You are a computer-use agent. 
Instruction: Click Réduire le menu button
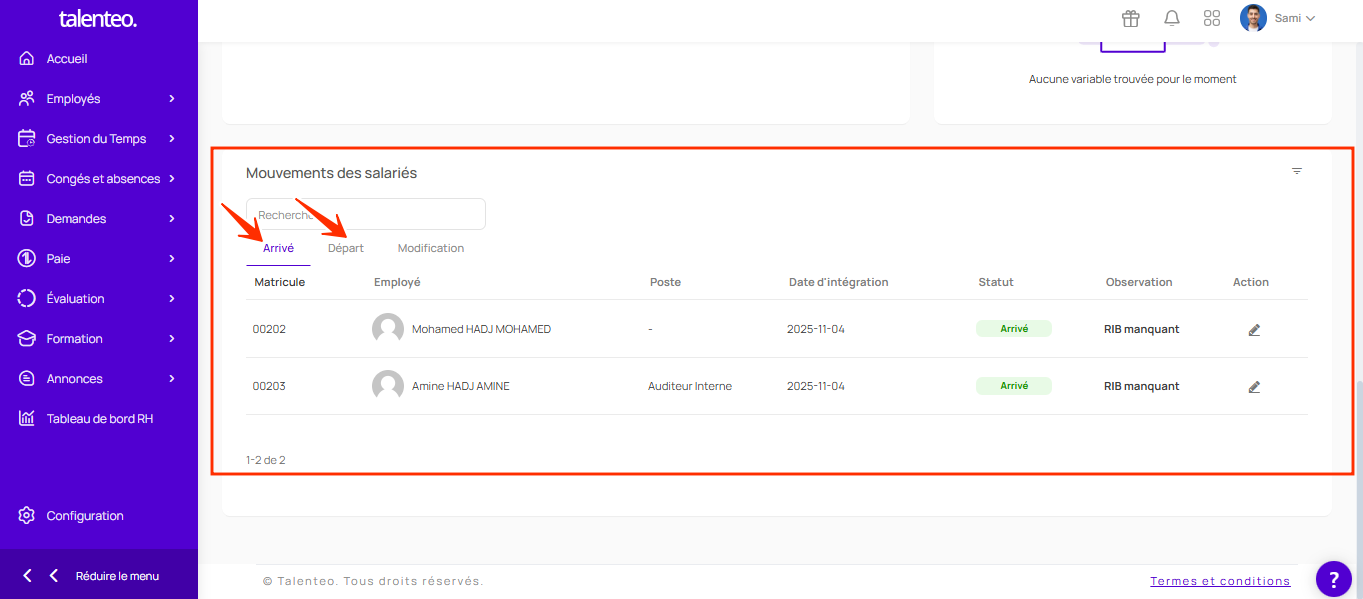point(99,576)
